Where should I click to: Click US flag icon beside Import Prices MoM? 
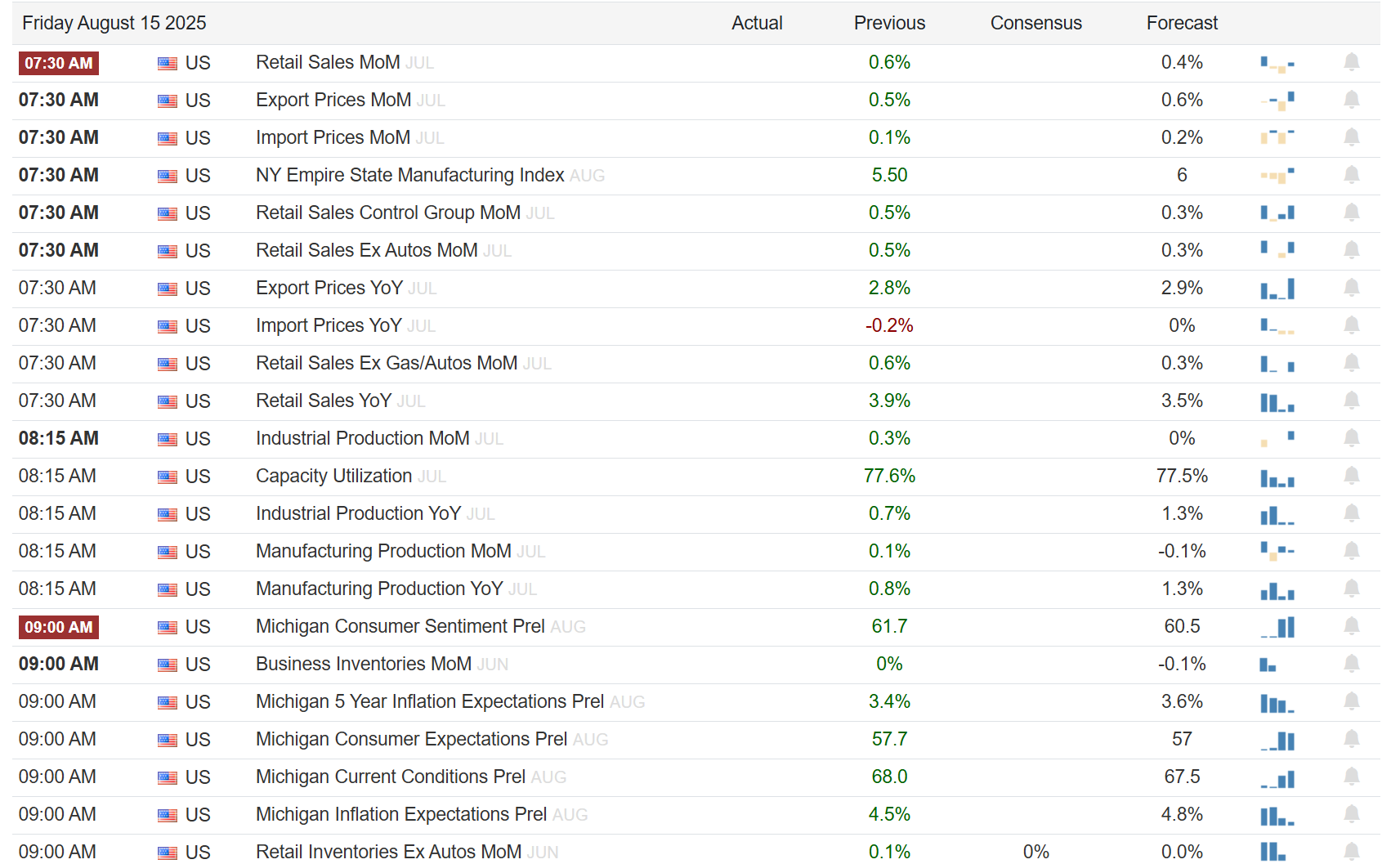coord(168,138)
